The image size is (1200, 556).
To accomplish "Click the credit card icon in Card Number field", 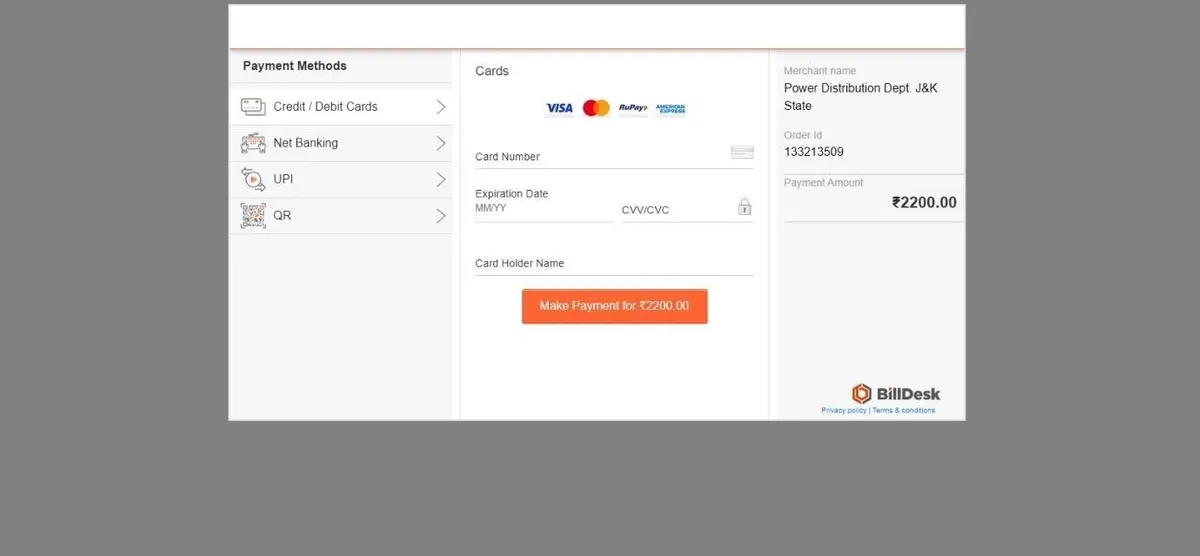I will [x=742, y=152].
